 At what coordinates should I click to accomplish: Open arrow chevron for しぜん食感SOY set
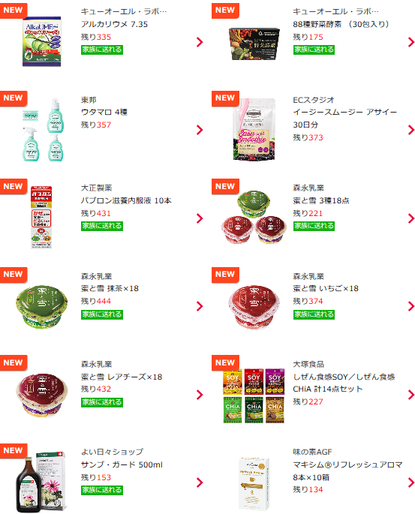411,395
